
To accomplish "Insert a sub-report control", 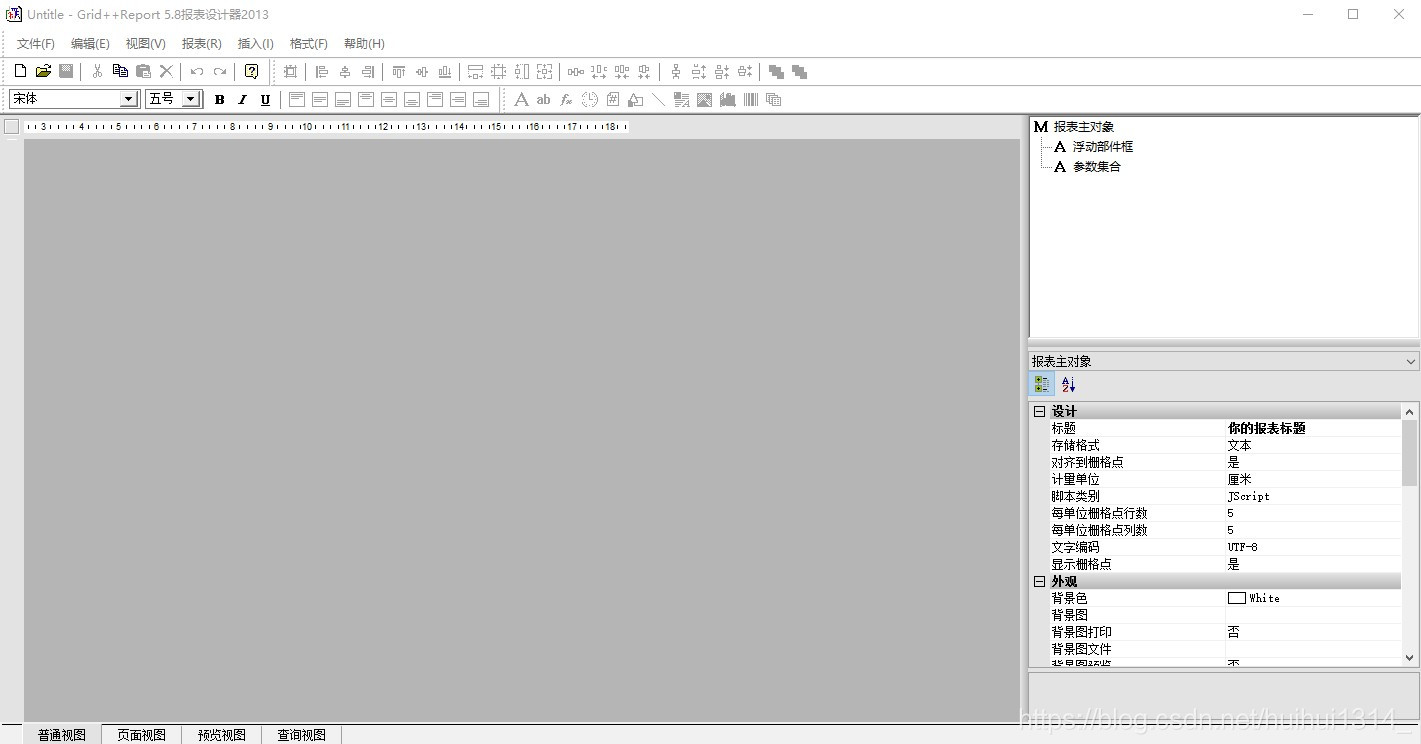I will (773, 99).
